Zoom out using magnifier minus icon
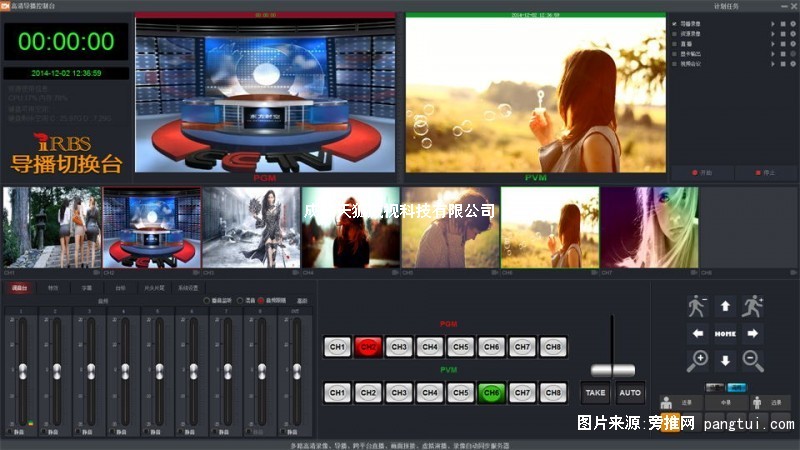The image size is (800, 450). tap(753, 361)
